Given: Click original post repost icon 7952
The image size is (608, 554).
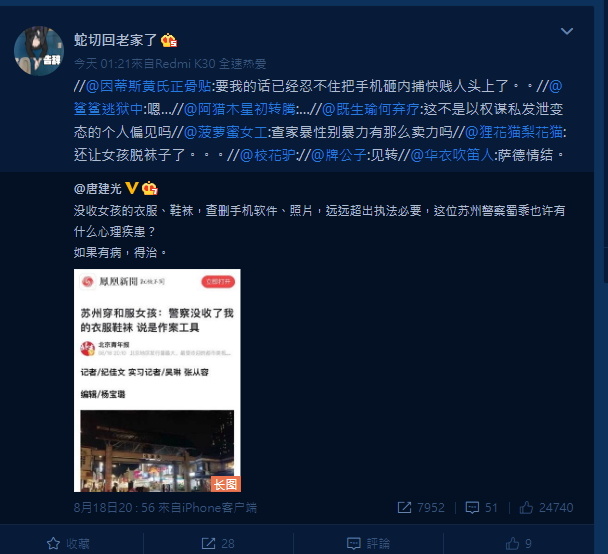Looking at the screenshot, I should point(421,507).
